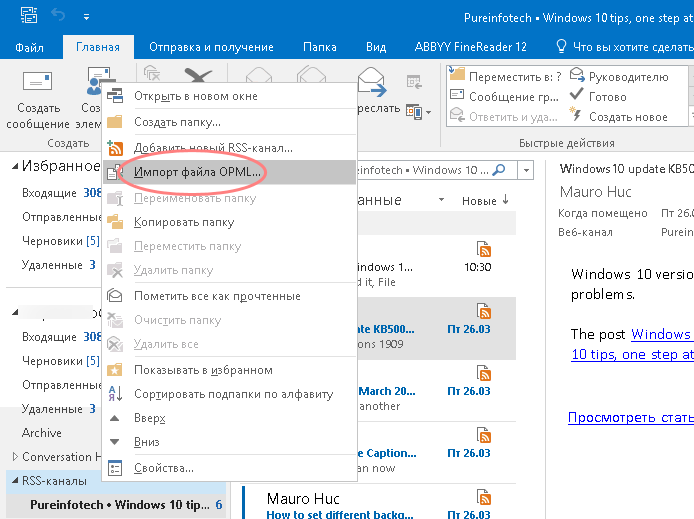The height and width of the screenshot is (519, 694).
Task: Click the star favorites icon in menu
Action: 115,370
